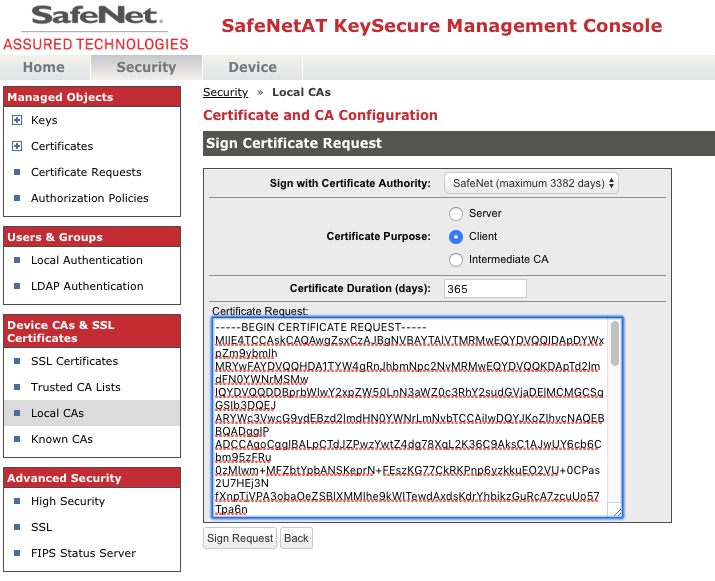Image resolution: width=715 pixels, height=581 pixels.
Task: Follow the Security breadcrumb link
Action: tap(225, 92)
